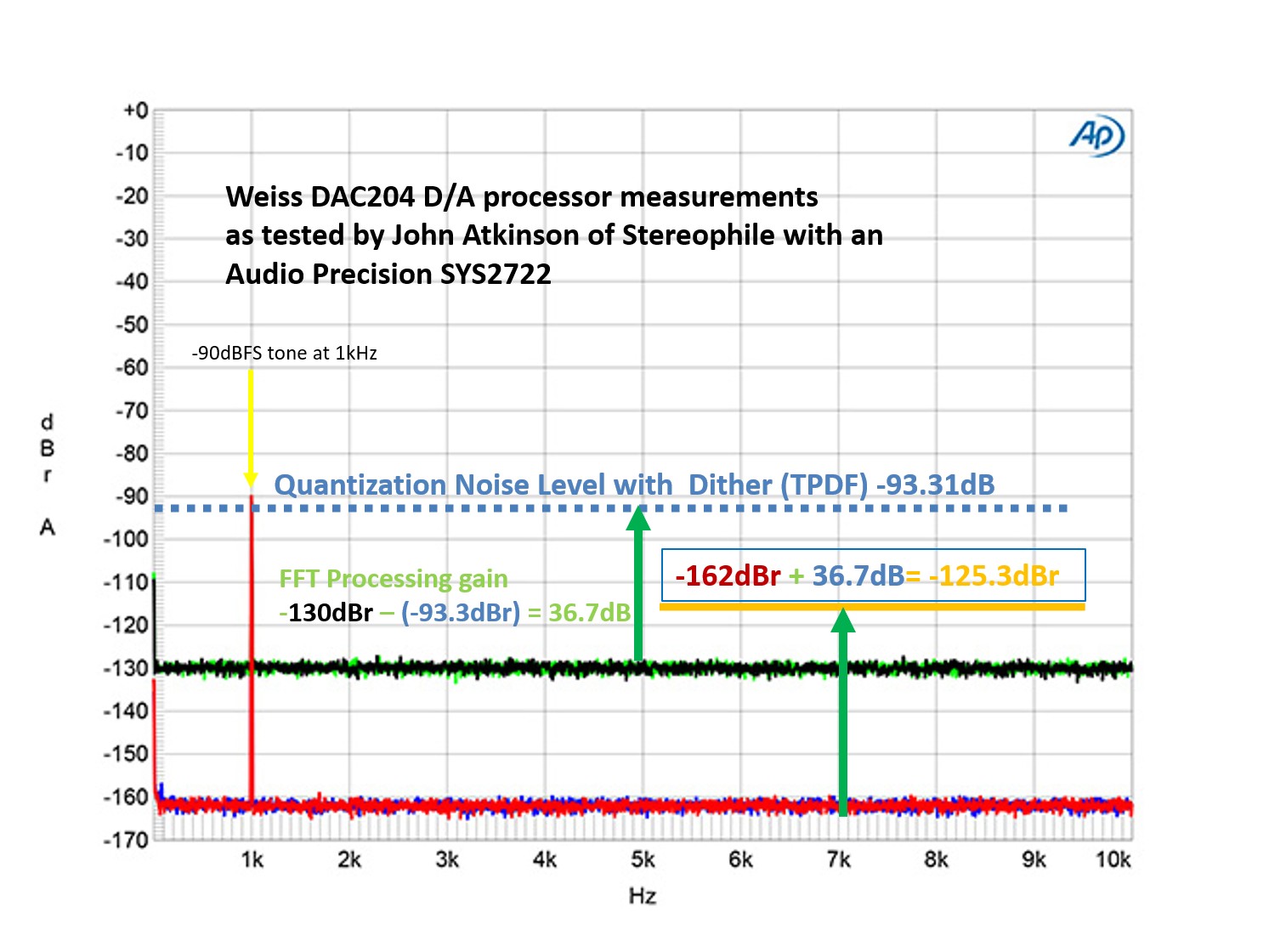Click the AP logo in chart corner
Screen dimensions: 1269x952
1096,137
